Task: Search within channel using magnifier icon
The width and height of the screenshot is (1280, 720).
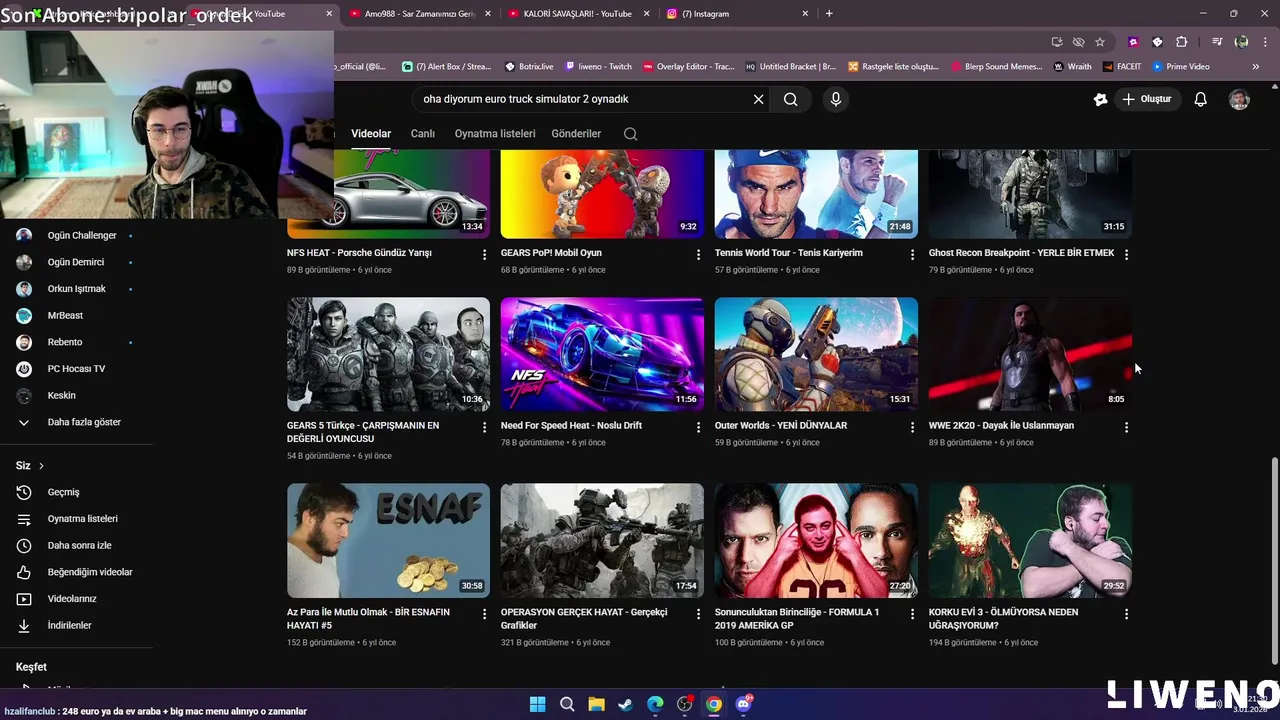Action: coord(630,134)
